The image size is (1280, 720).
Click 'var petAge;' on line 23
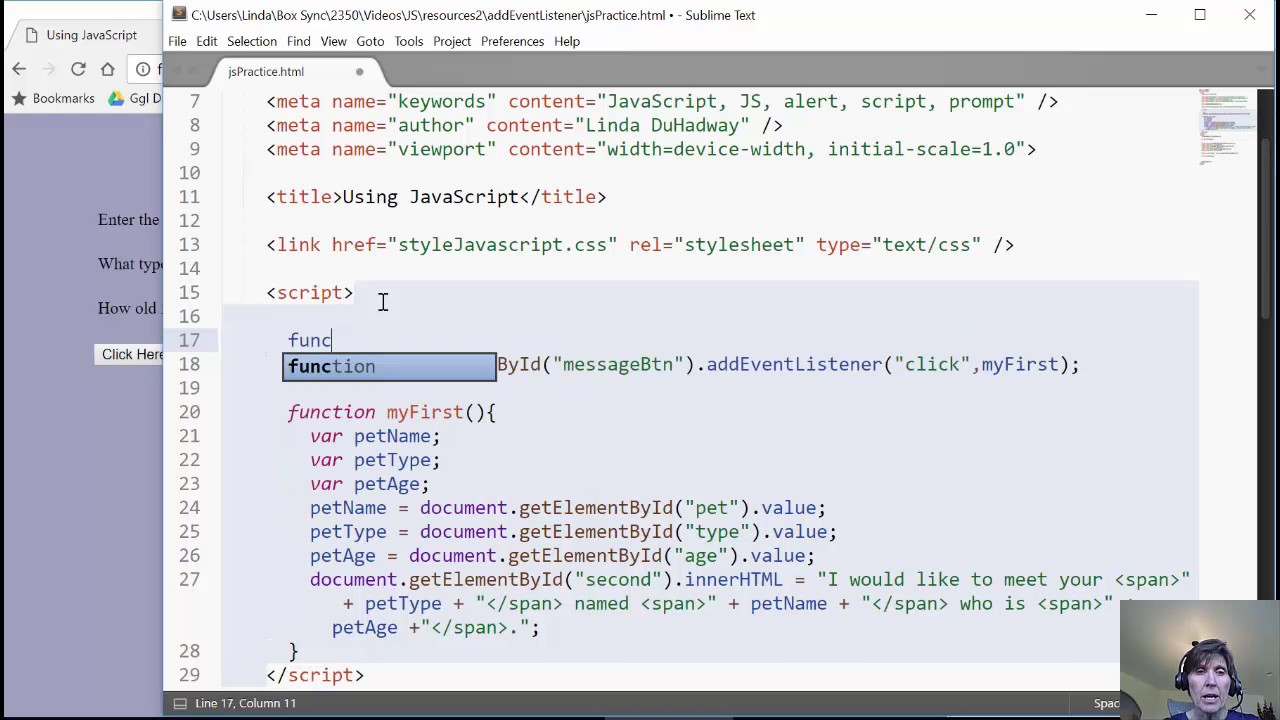pos(369,484)
